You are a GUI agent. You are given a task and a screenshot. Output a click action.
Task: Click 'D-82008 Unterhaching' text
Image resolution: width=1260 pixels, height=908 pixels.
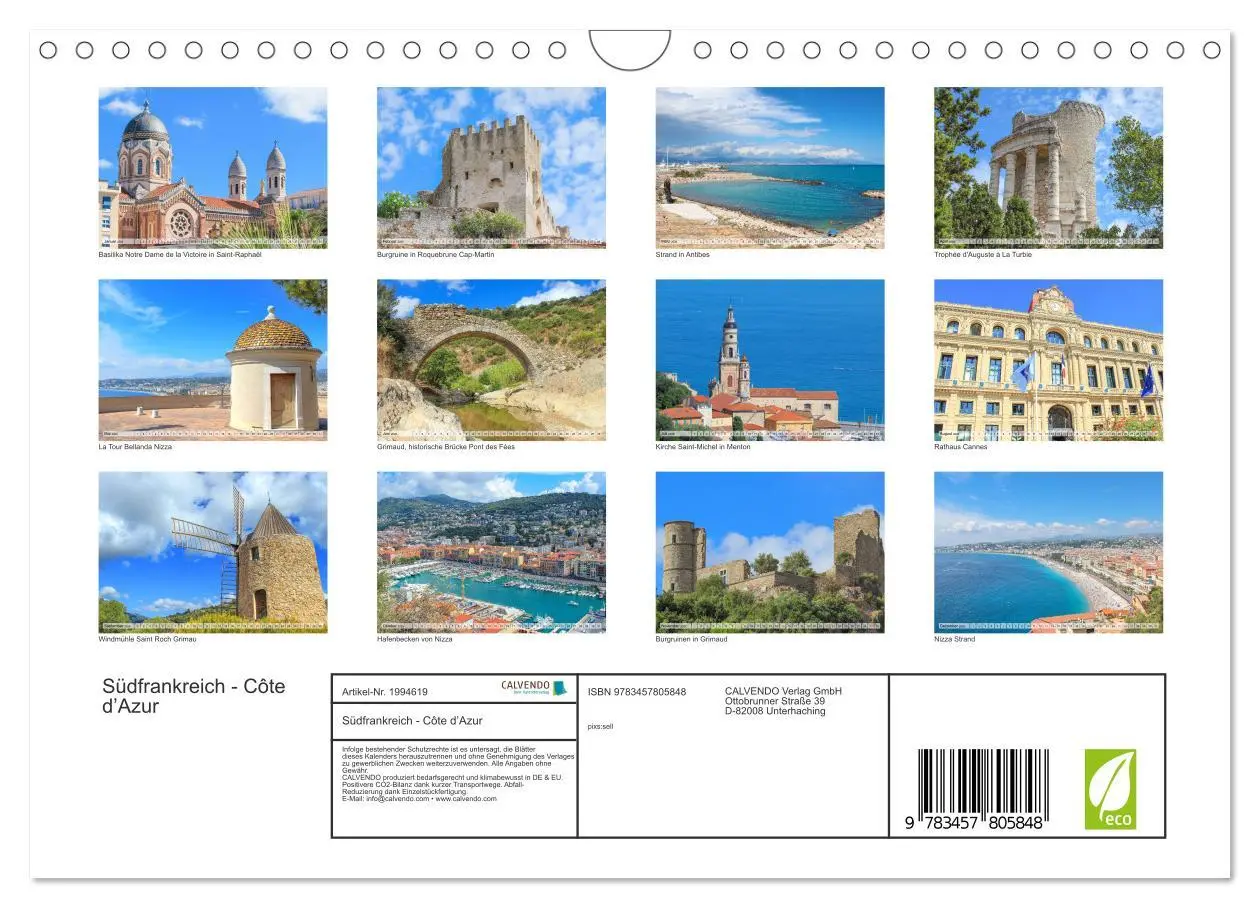[x=775, y=711]
